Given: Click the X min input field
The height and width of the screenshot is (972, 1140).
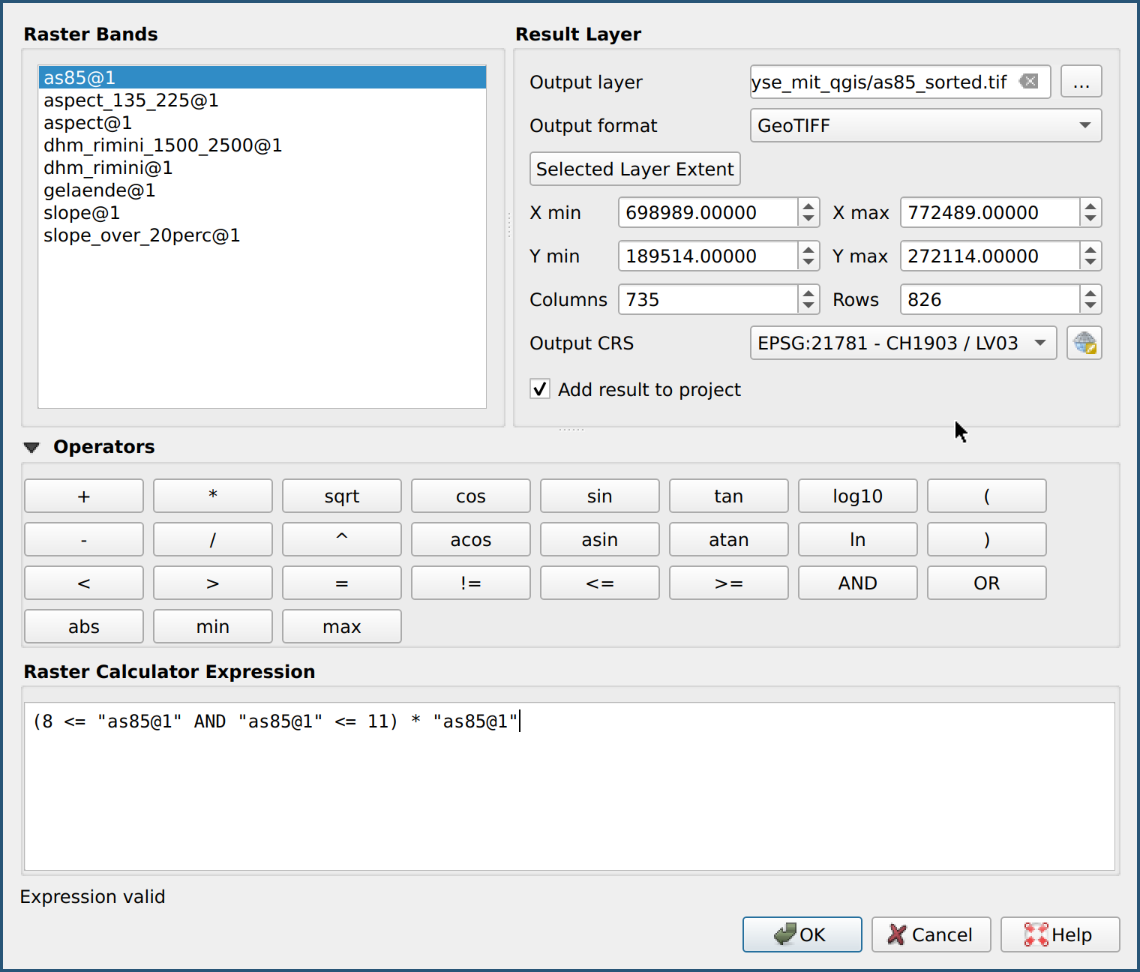Looking at the screenshot, I should (x=707, y=213).
